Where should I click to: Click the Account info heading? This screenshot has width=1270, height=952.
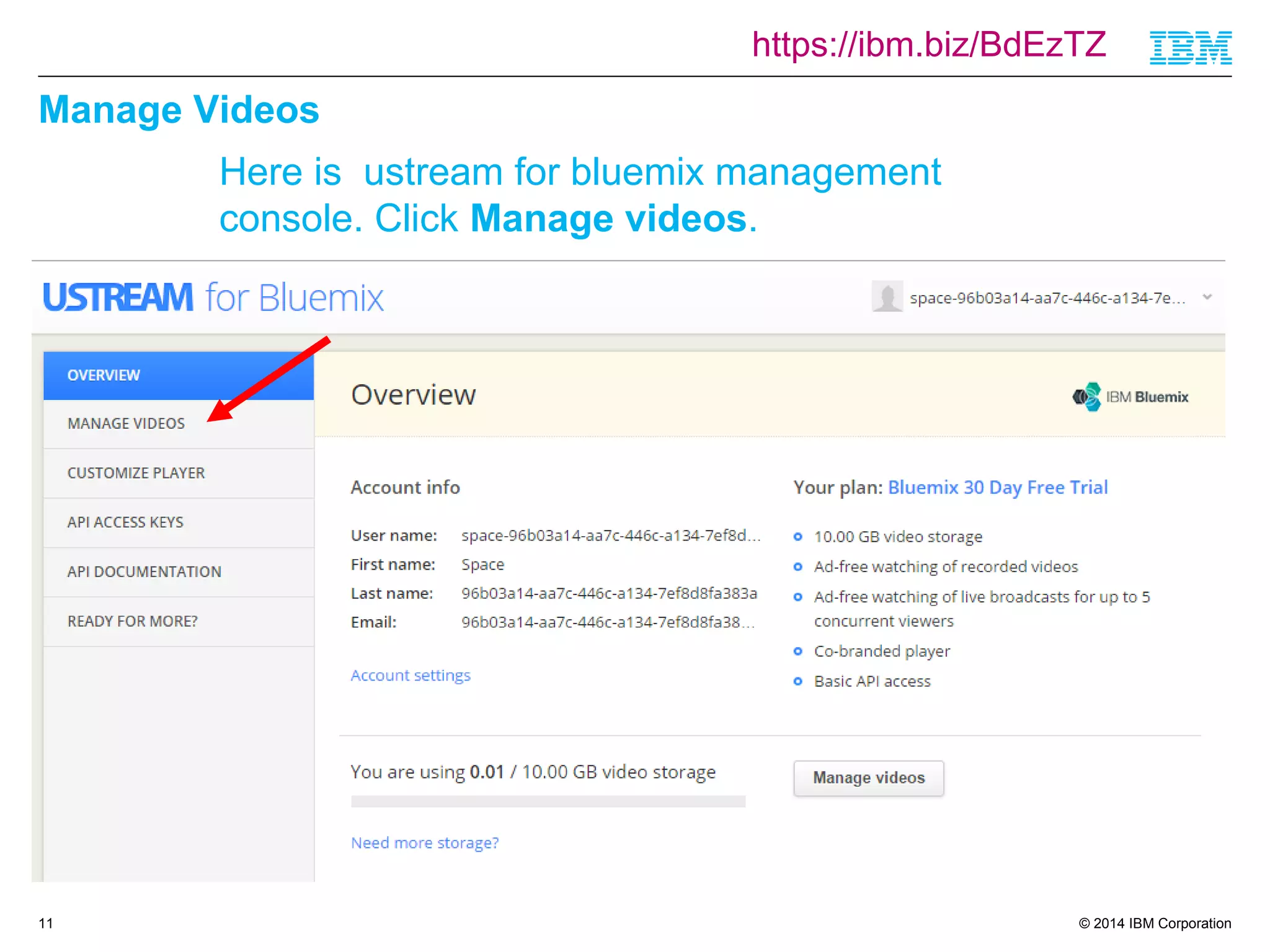point(406,488)
